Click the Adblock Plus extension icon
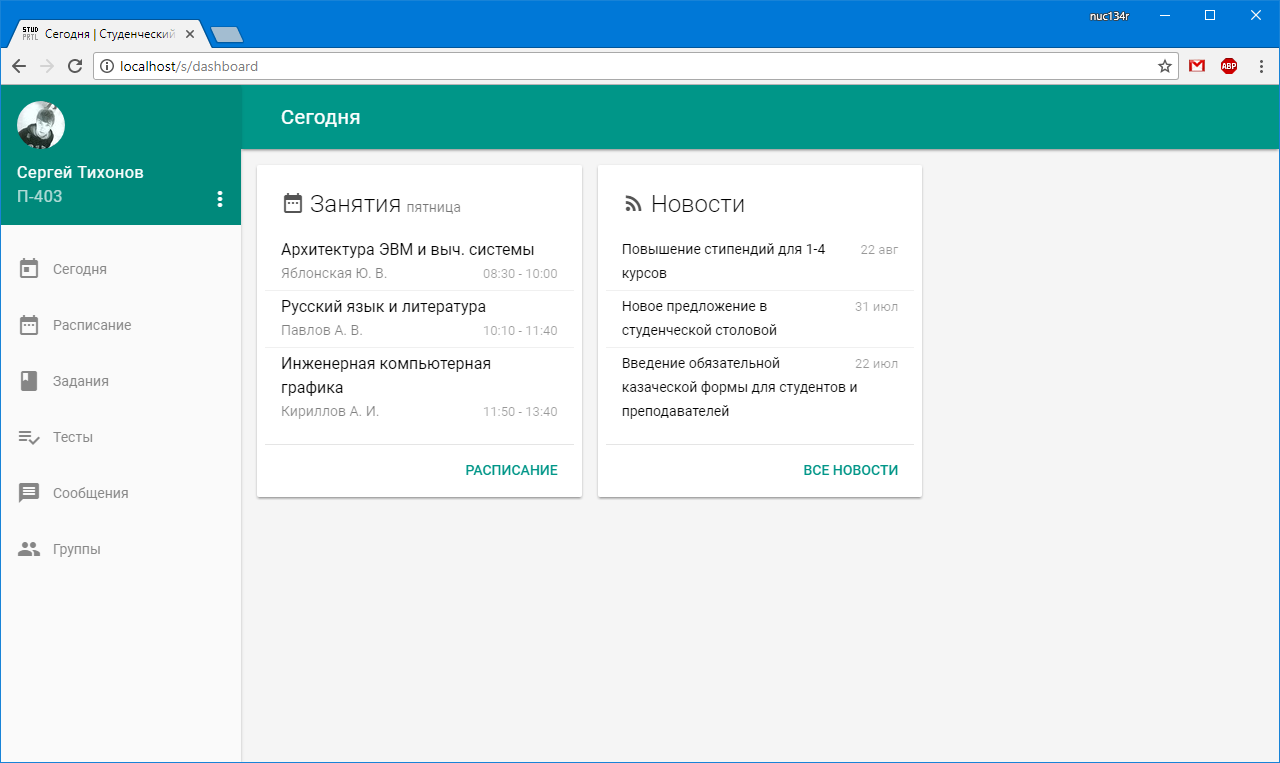The width and height of the screenshot is (1280, 763). (1229, 65)
